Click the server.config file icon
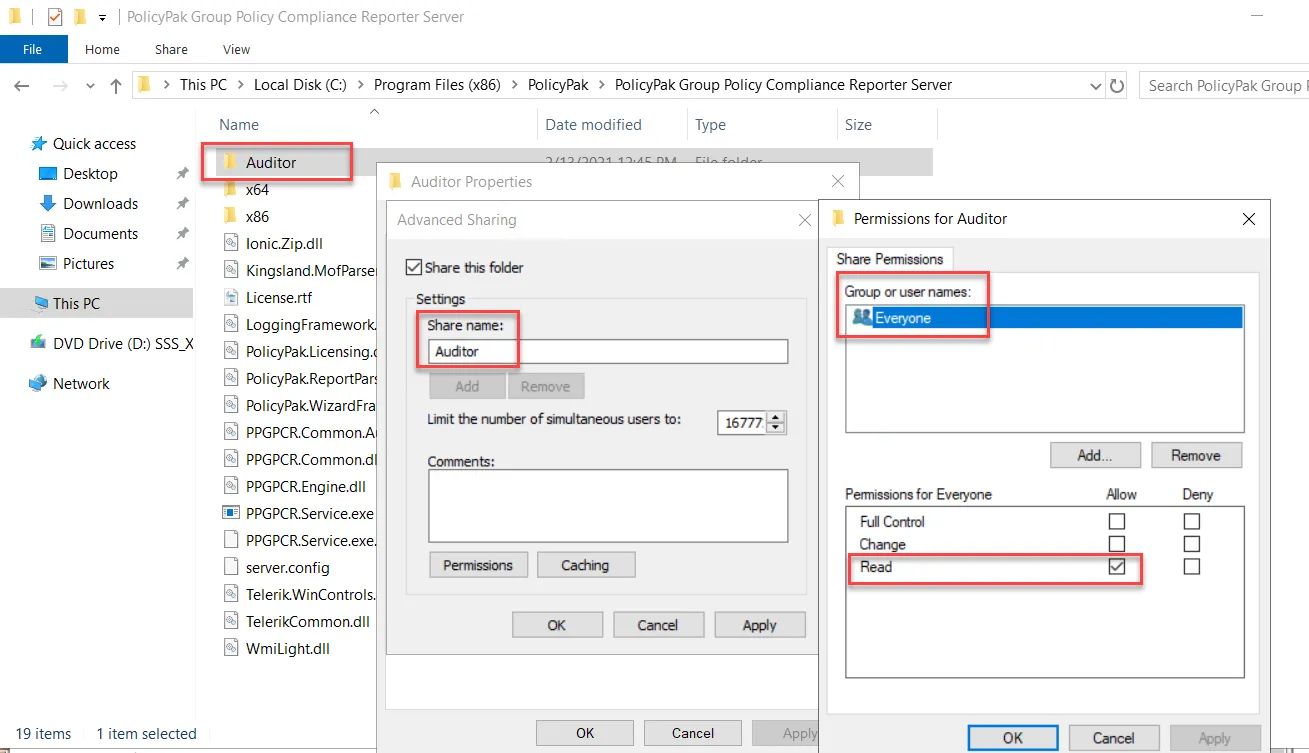This screenshot has width=1309, height=753. pos(230,568)
